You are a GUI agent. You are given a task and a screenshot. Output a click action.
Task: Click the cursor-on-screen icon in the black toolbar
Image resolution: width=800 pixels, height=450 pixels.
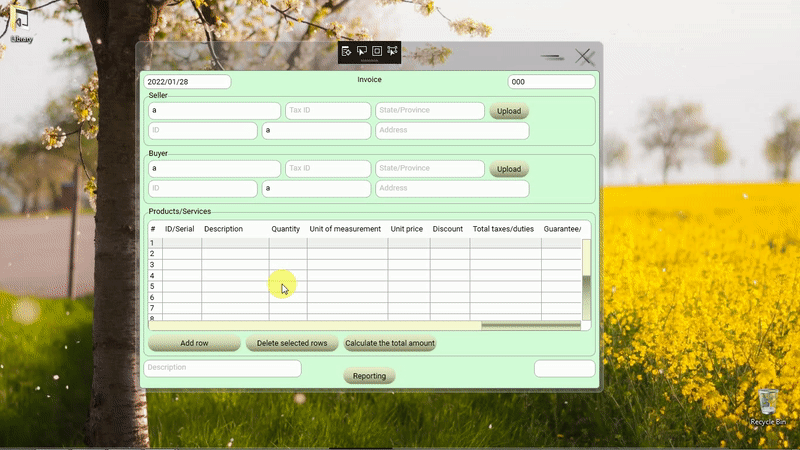(x=362, y=51)
